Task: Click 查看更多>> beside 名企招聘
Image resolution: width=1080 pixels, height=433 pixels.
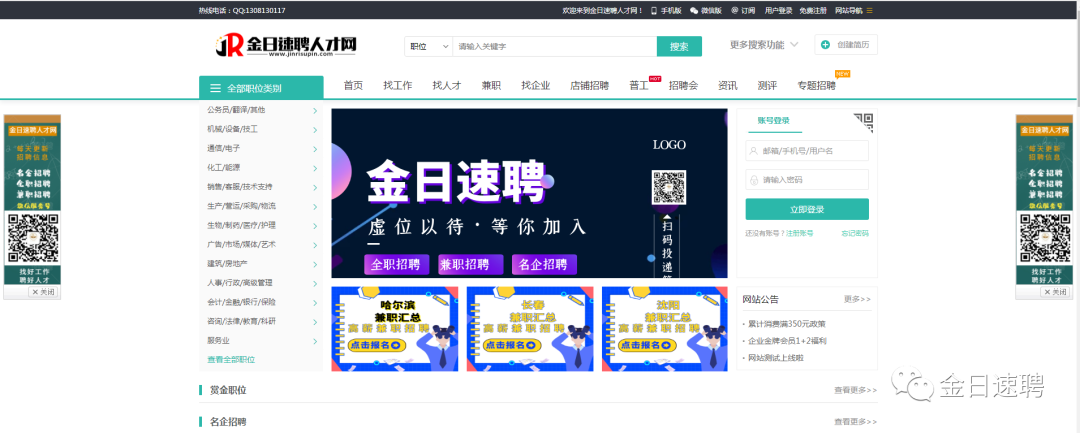Action: (855, 422)
